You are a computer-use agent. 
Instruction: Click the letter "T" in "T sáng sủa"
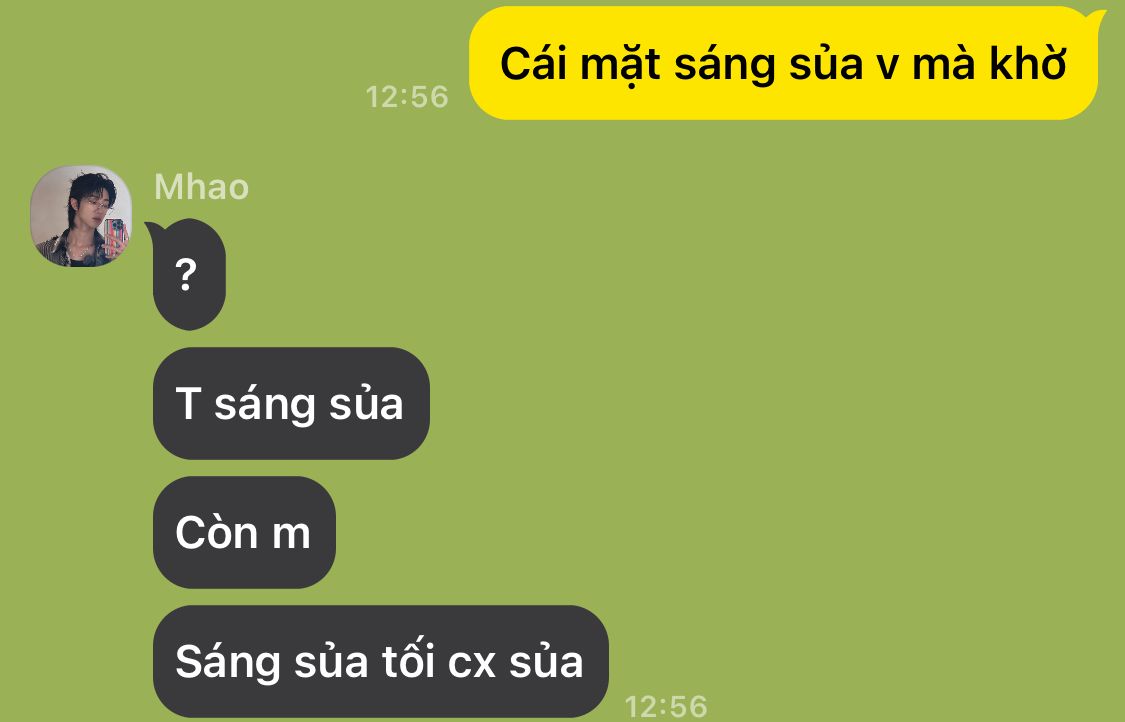click(187, 403)
